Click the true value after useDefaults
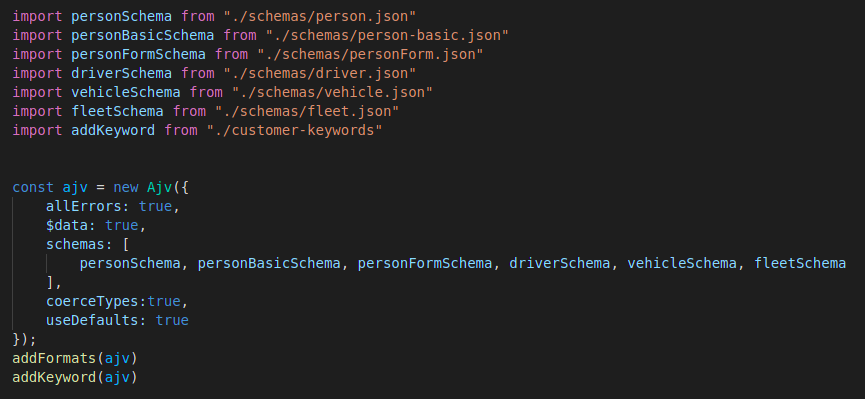 coord(172,320)
